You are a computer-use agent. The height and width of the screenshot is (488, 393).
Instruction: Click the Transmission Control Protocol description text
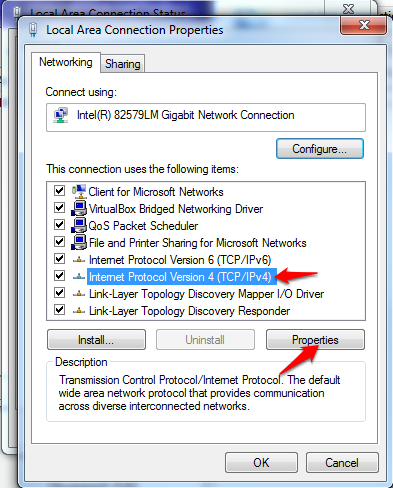199,393
